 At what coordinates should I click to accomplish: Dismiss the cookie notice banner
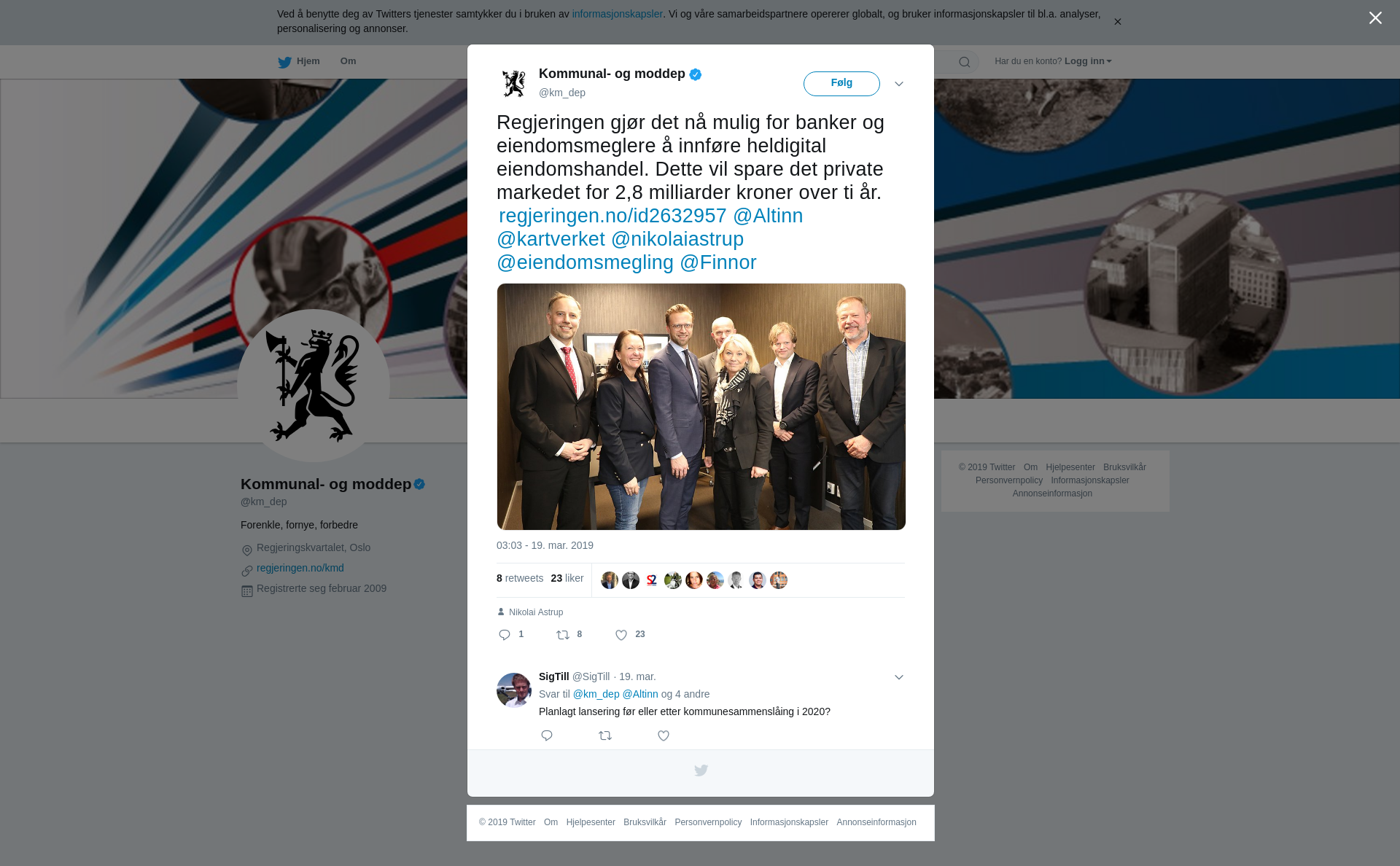1117,22
